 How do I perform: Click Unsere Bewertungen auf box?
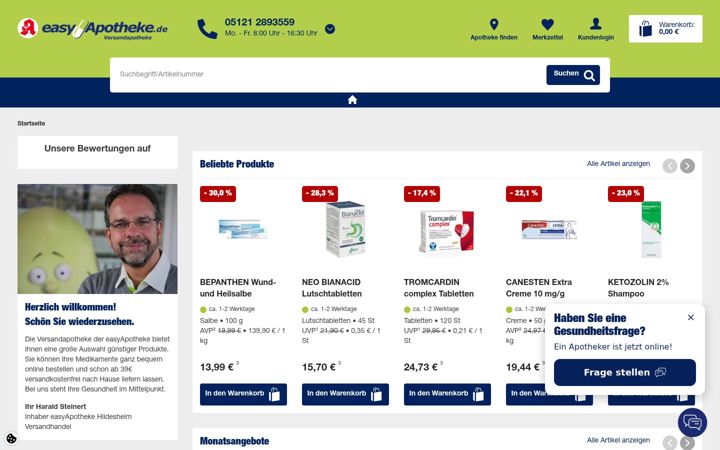point(97,152)
